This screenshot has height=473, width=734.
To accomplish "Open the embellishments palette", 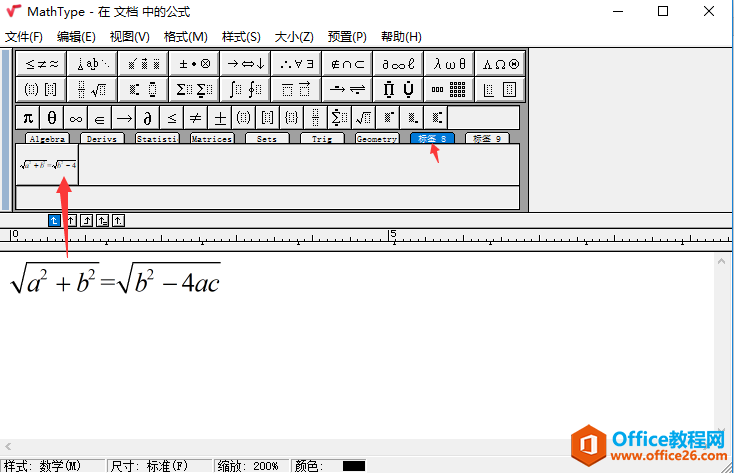I will tap(143, 64).
